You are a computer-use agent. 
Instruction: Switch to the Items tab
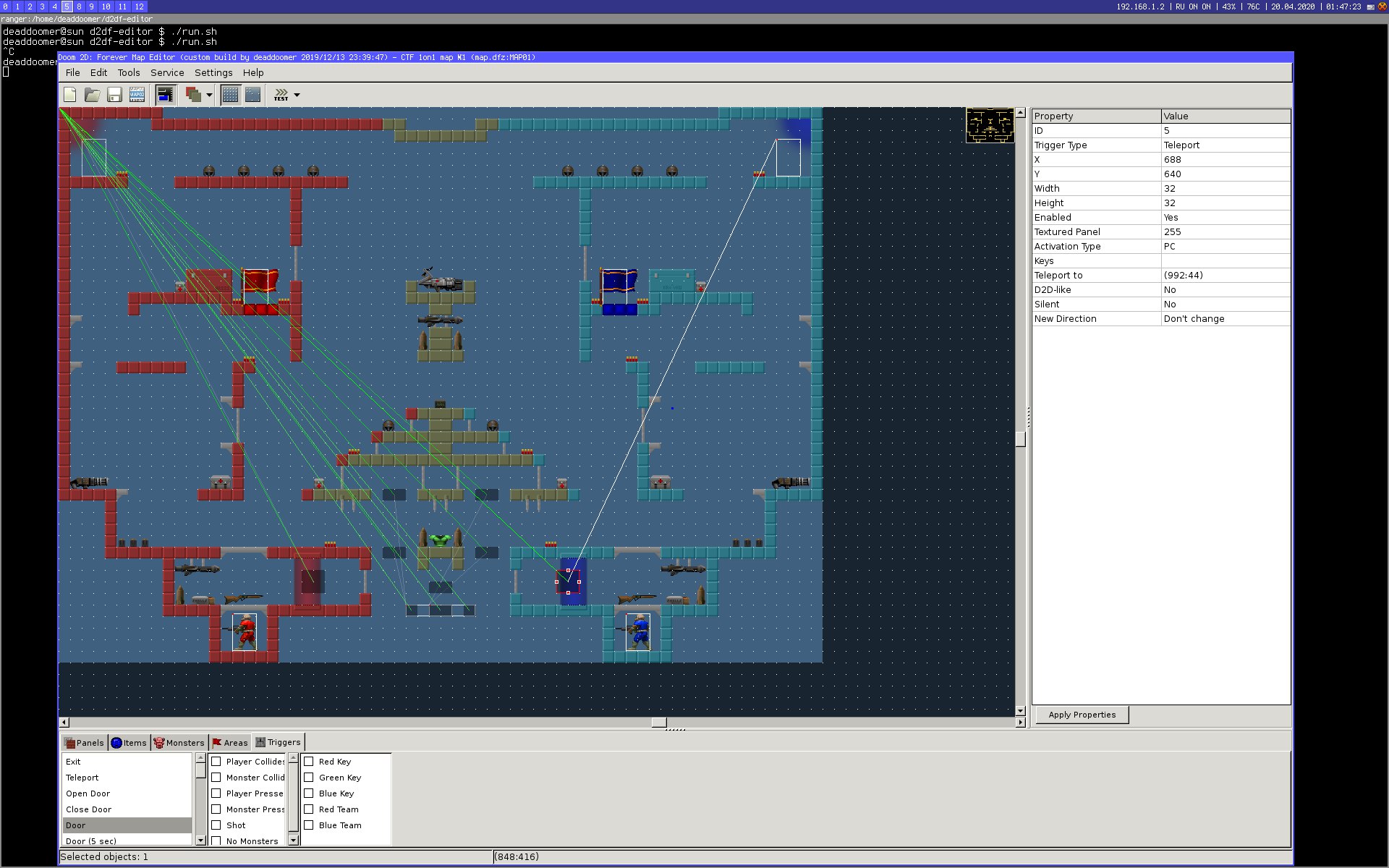coord(129,743)
